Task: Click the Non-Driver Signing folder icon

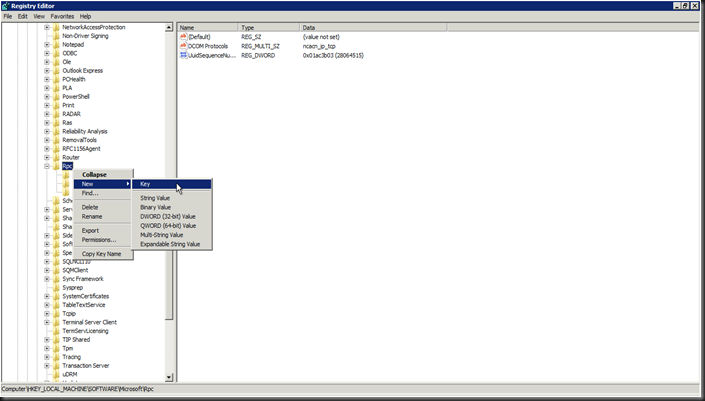Action: point(56,36)
